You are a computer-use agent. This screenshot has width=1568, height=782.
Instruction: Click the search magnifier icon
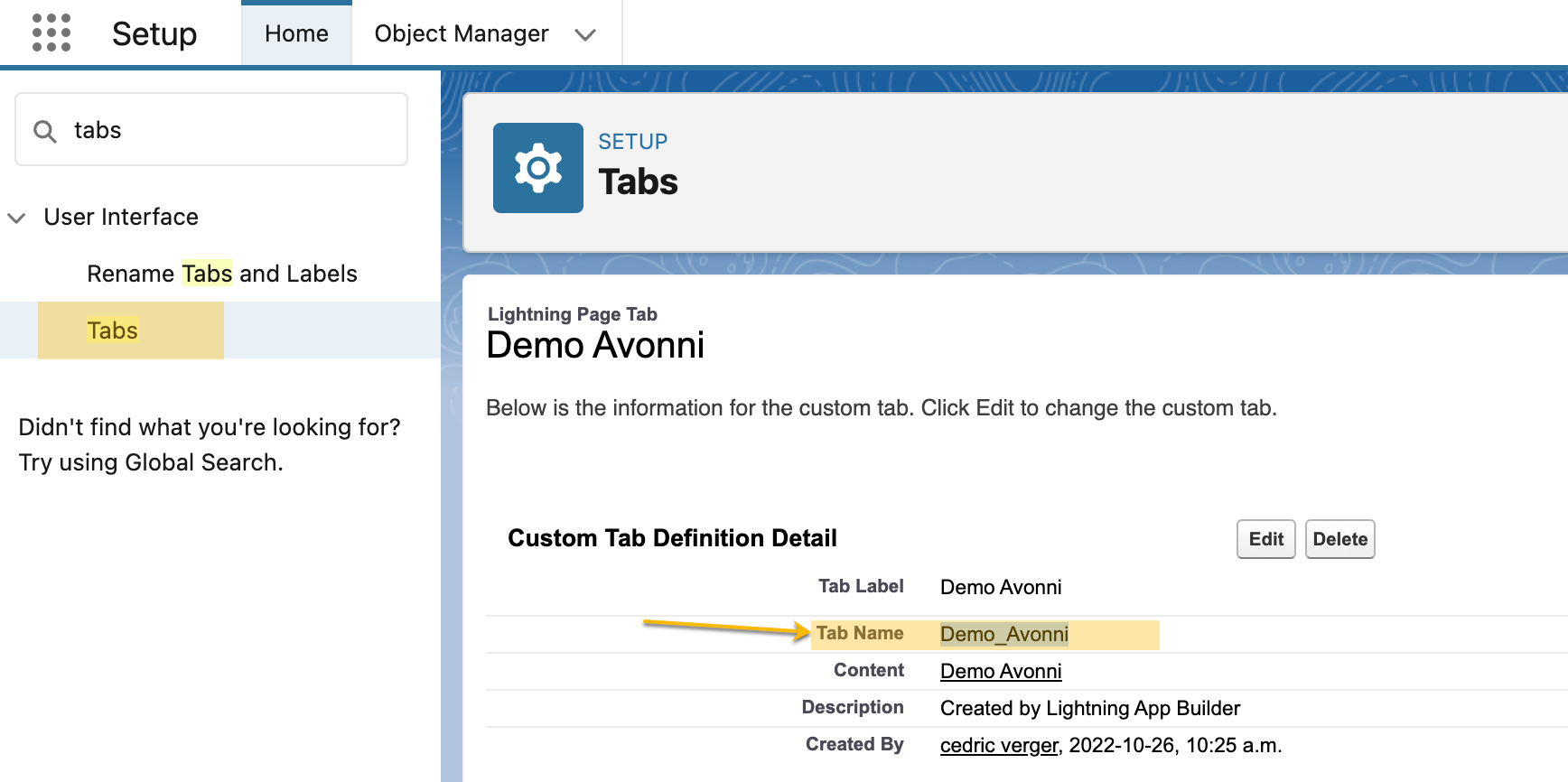[45, 132]
